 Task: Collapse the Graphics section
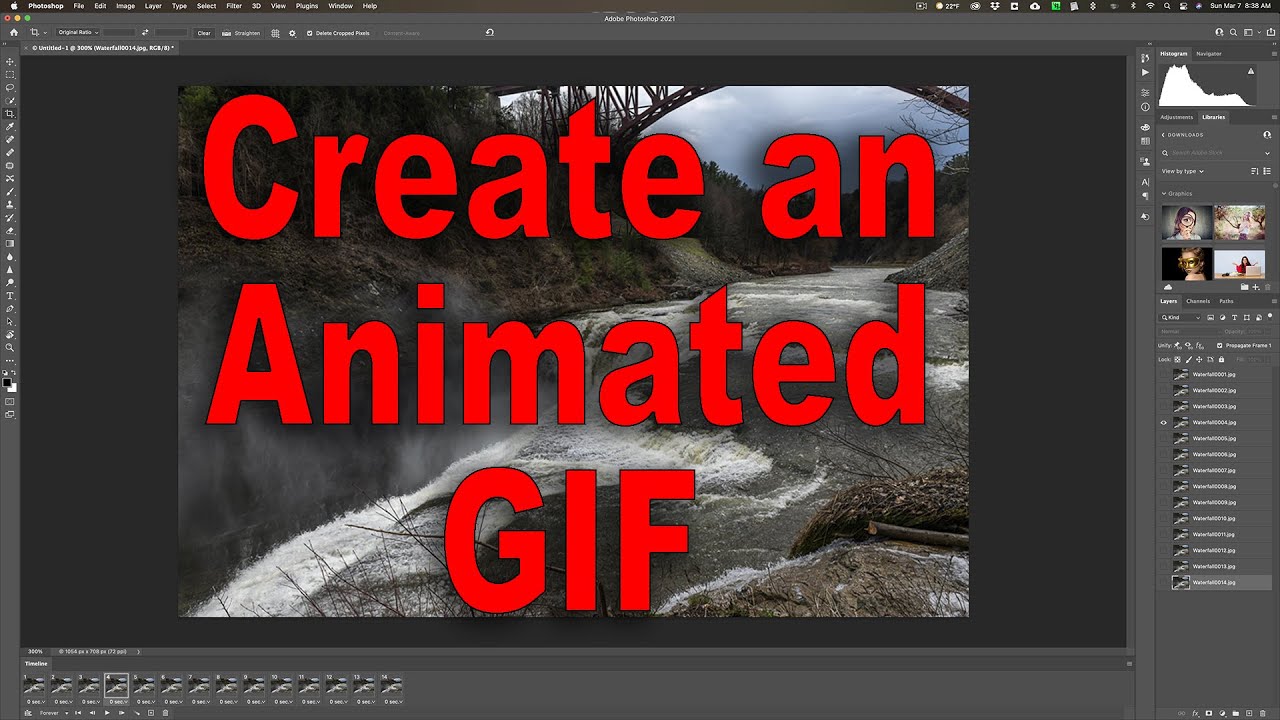(x=1164, y=193)
